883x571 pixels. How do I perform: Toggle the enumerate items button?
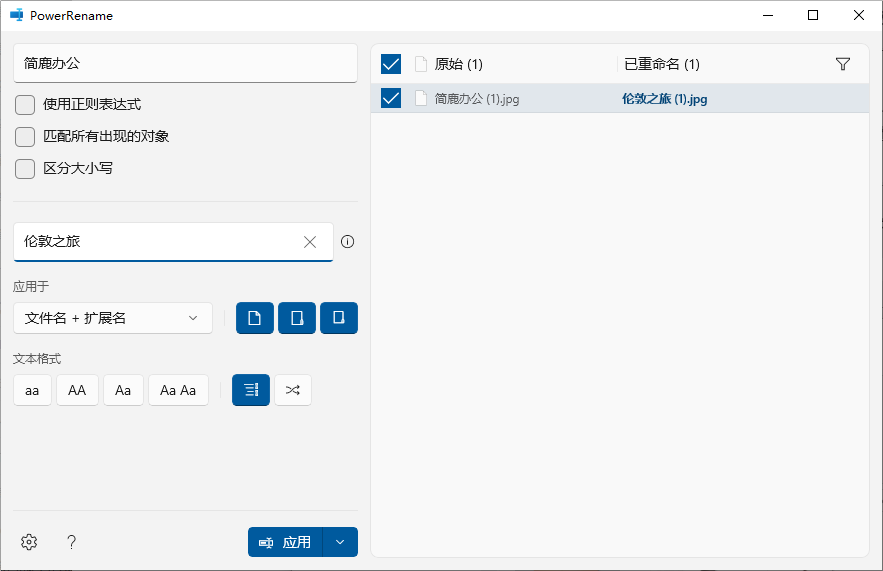click(251, 390)
